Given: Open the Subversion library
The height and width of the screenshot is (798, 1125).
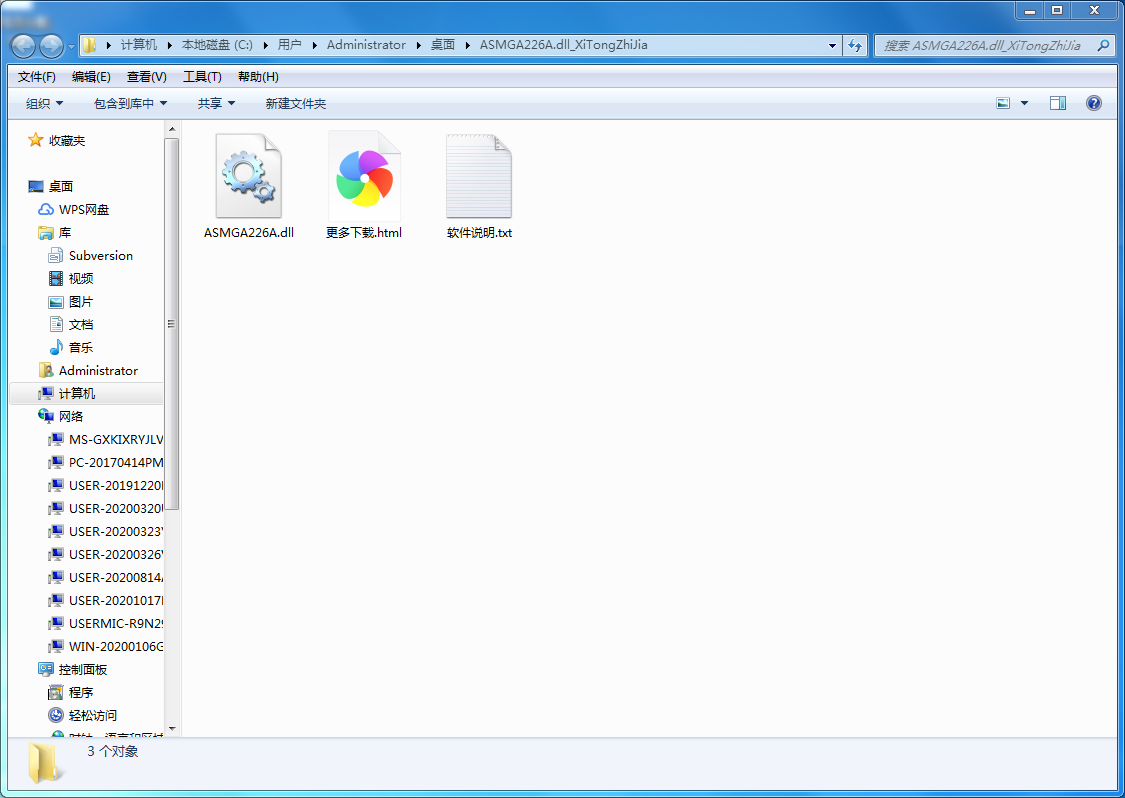Looking at the screenshot, I should click(100, 255).
